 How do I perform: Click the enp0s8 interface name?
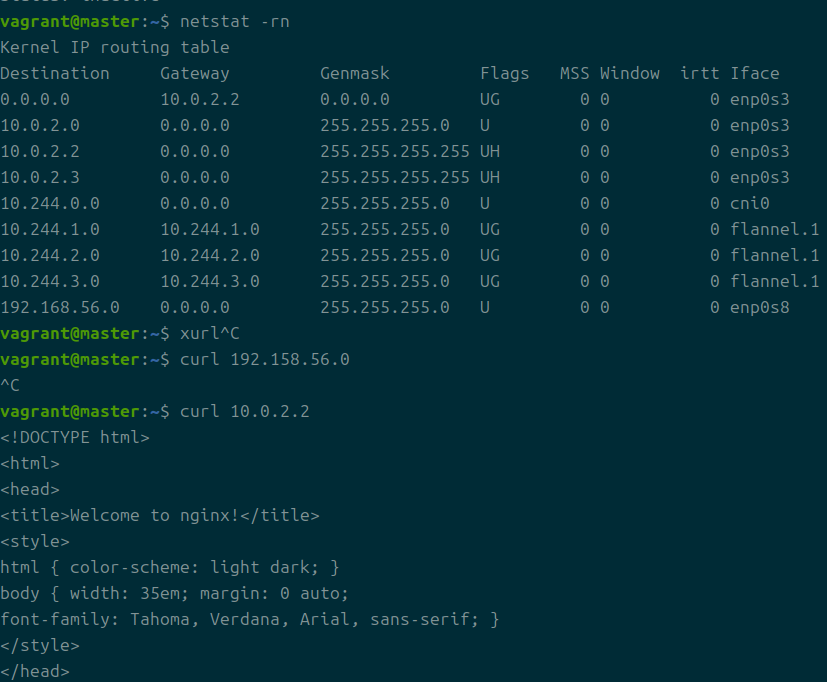(x=760, y=307)
